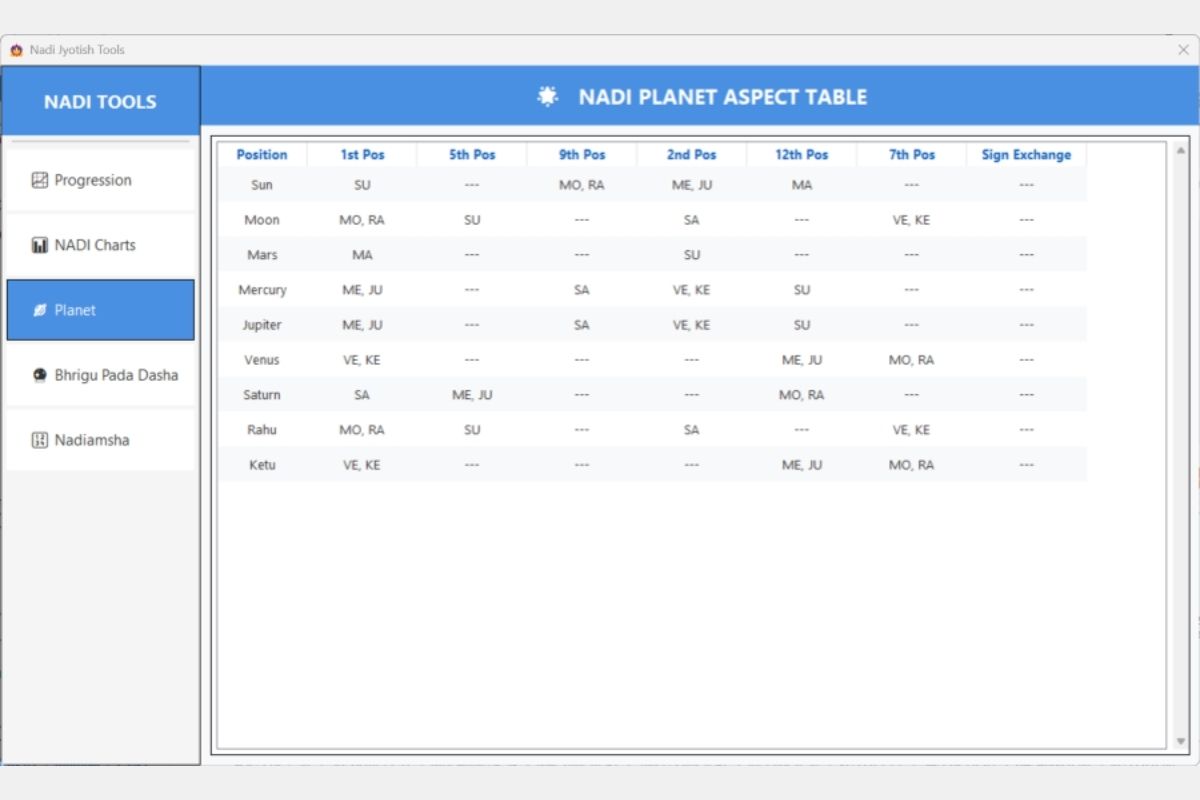This screenshot has width=1200, height=800.
Task: Sort by the Position column header
Action: [x=262, y=155]
